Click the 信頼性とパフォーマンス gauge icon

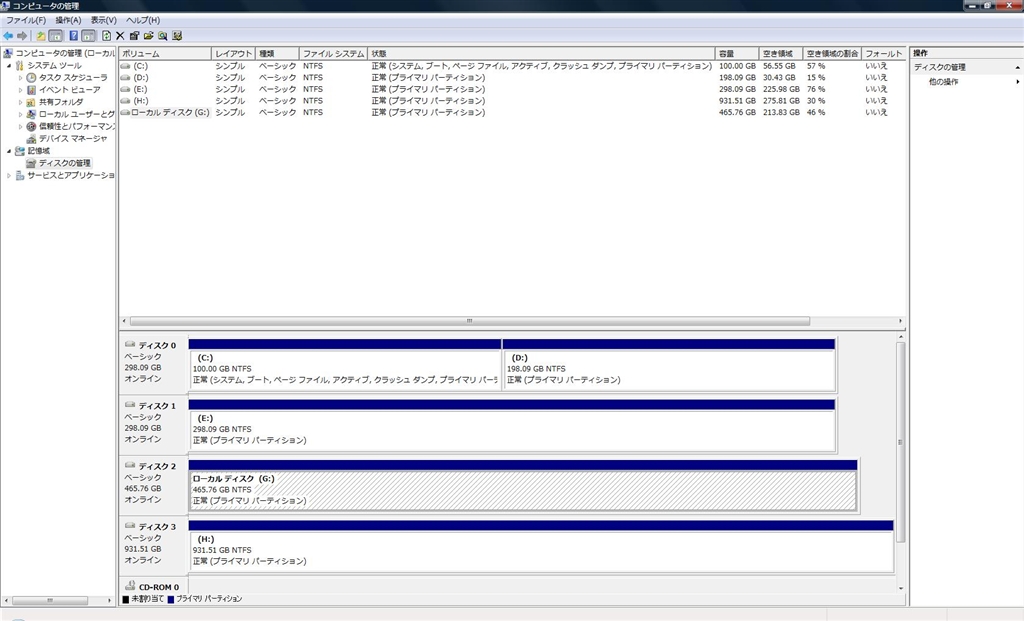pos(31,126)
